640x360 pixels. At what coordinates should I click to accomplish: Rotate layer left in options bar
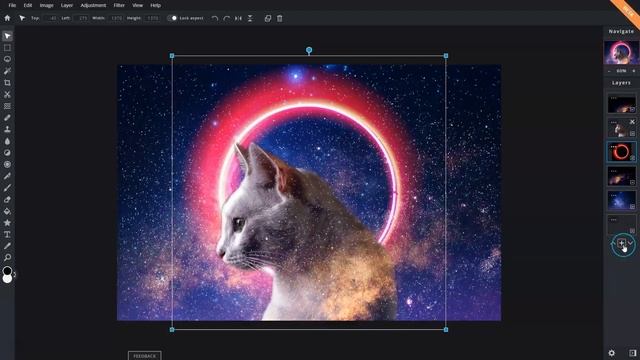point(215,18)
